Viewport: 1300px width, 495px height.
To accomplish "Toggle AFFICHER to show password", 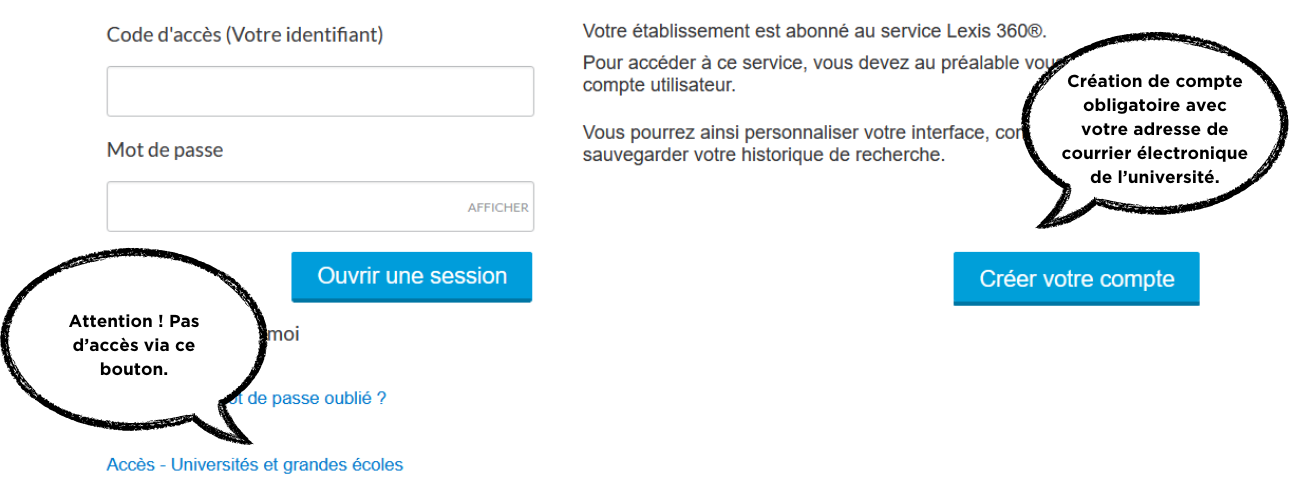I will tap(498, 208).
